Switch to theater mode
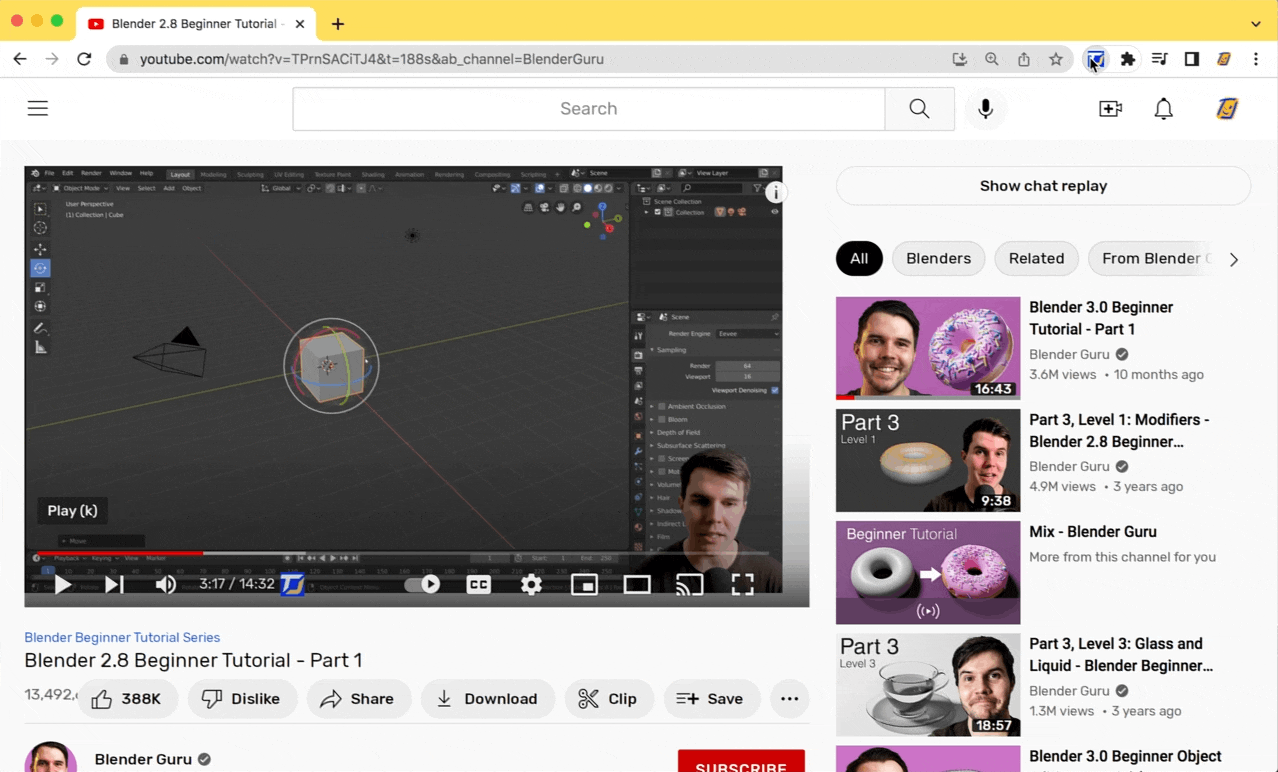 [637, 584]
